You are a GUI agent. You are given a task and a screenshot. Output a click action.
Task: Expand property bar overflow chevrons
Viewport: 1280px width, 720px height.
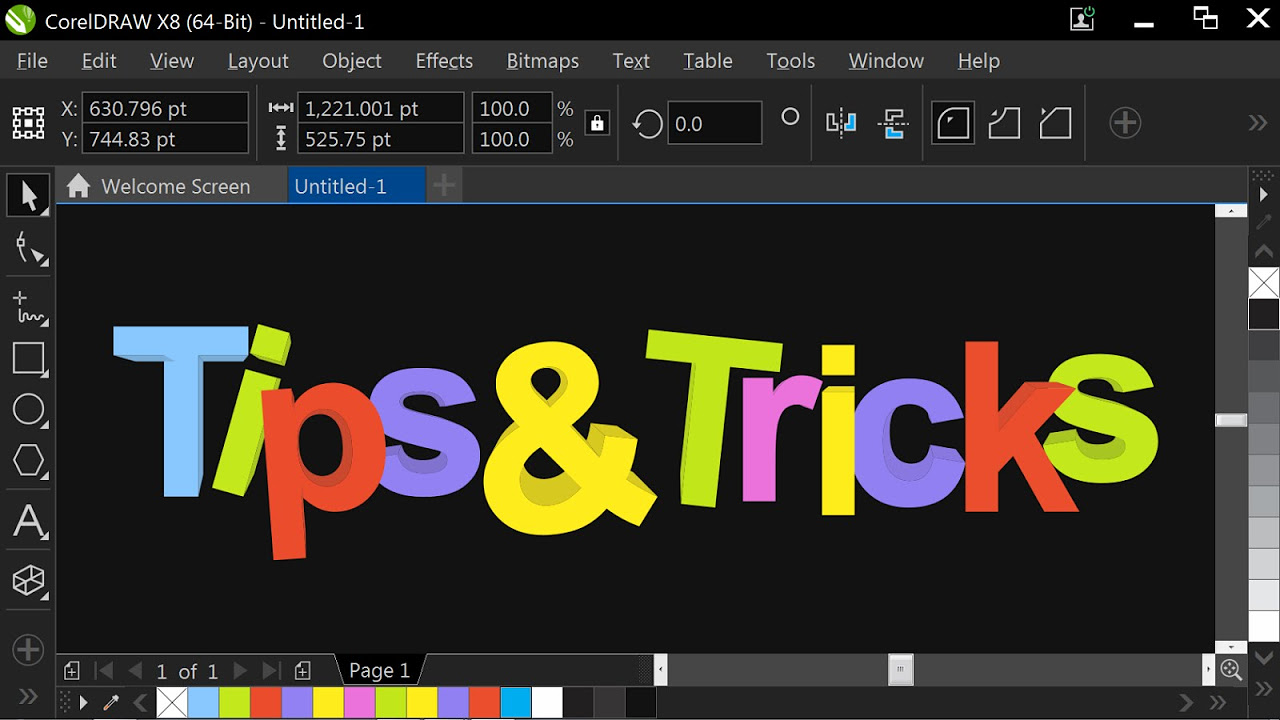1258,123
